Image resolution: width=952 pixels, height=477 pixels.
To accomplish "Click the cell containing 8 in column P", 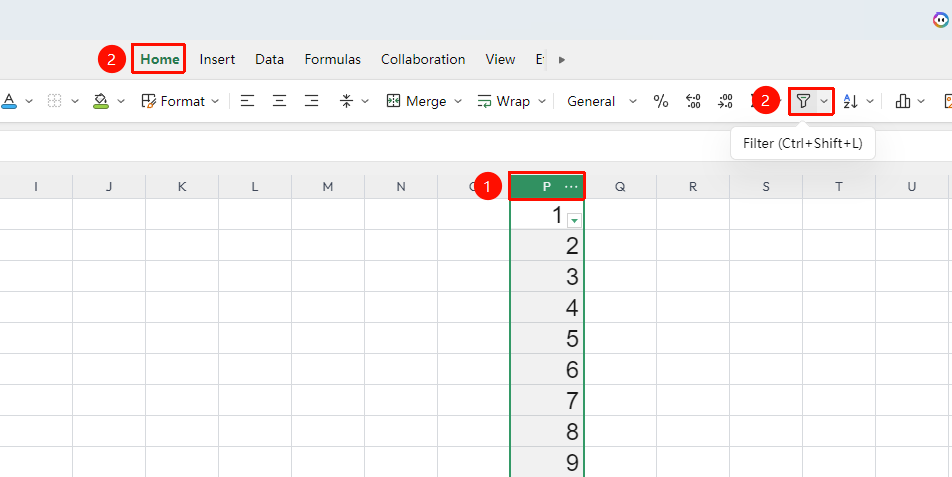I will coord(547,431).
